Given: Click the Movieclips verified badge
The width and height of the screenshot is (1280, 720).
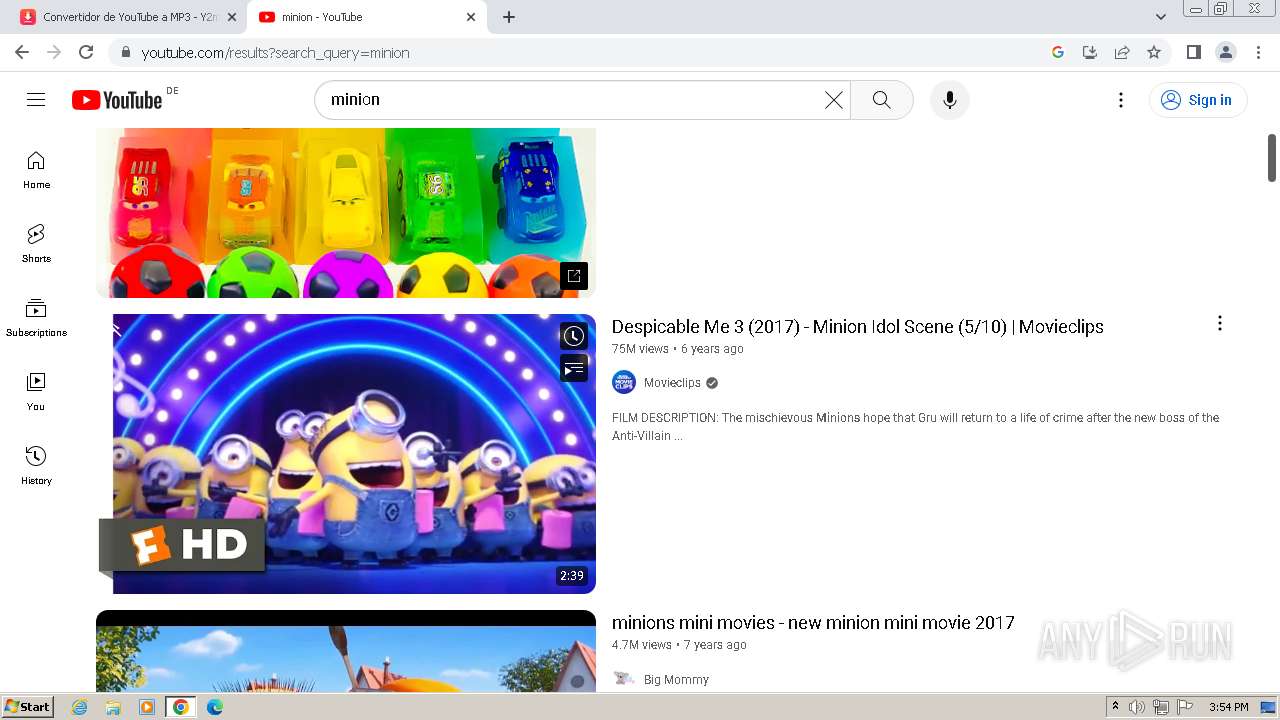Looking at the screenshot, I should point(712,383).
